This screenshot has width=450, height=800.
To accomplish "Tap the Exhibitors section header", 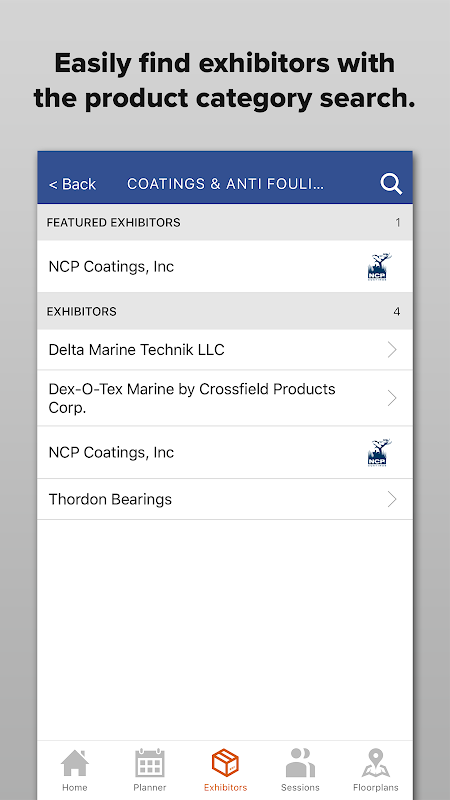I will (224, 311).
